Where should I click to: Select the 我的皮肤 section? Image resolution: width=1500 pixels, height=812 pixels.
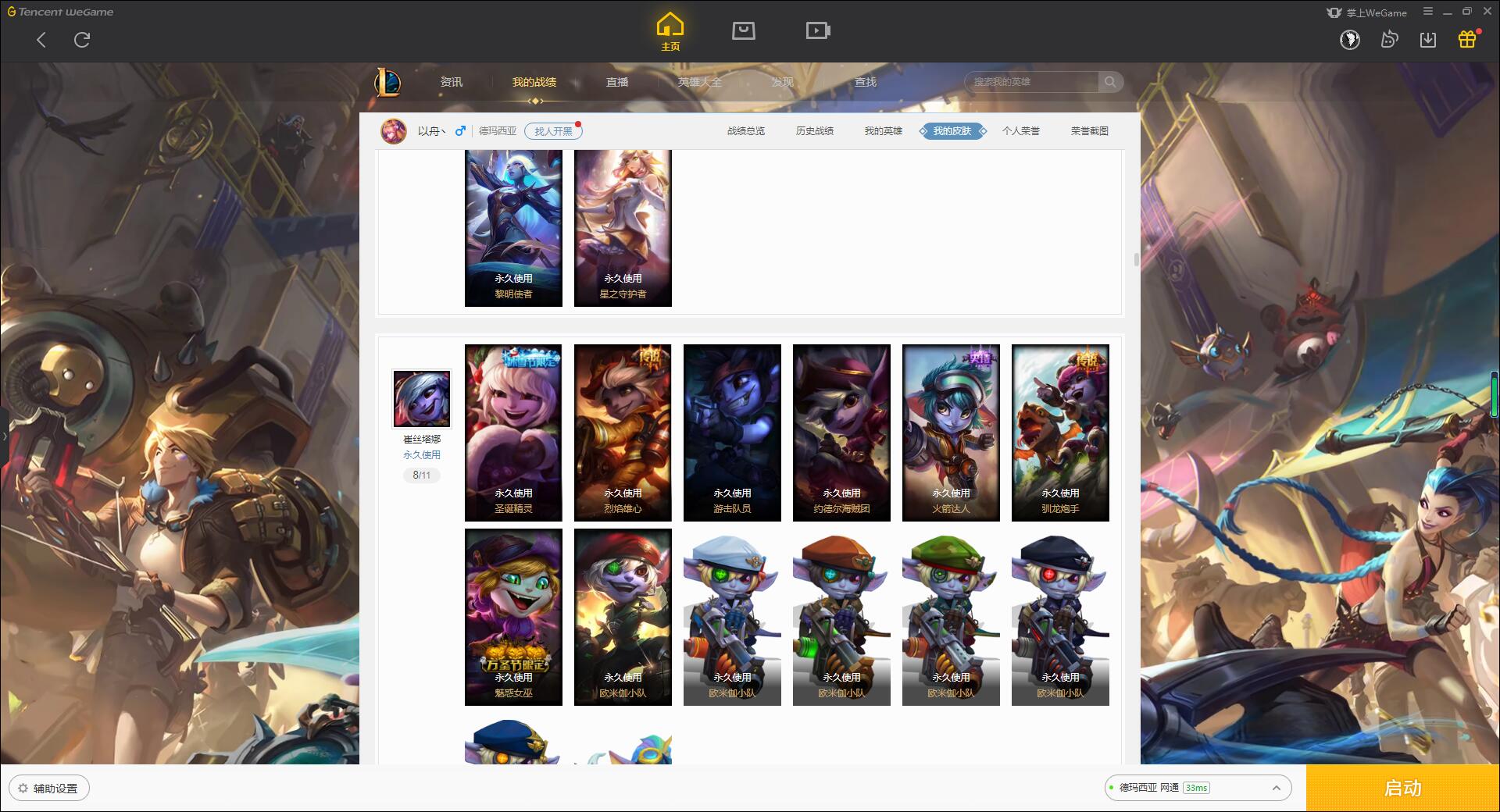(x=952, y=131)
